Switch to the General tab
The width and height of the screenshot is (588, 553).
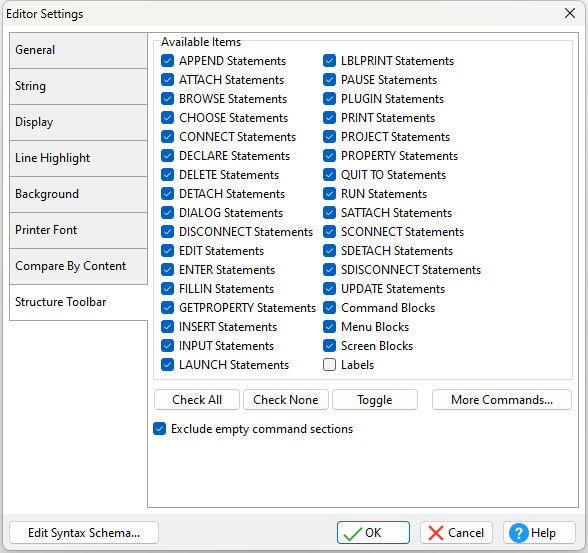[x=78, y=50]
